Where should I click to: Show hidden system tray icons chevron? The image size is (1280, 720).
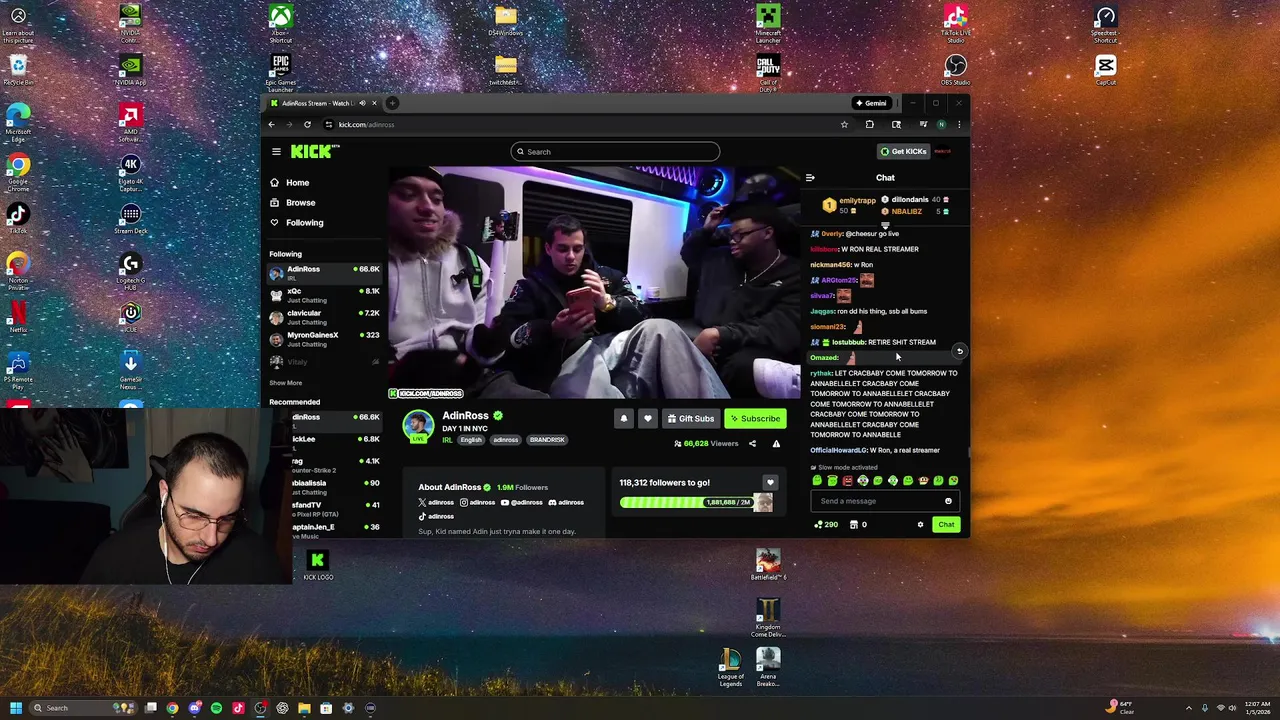click(x=1187, y=708)
